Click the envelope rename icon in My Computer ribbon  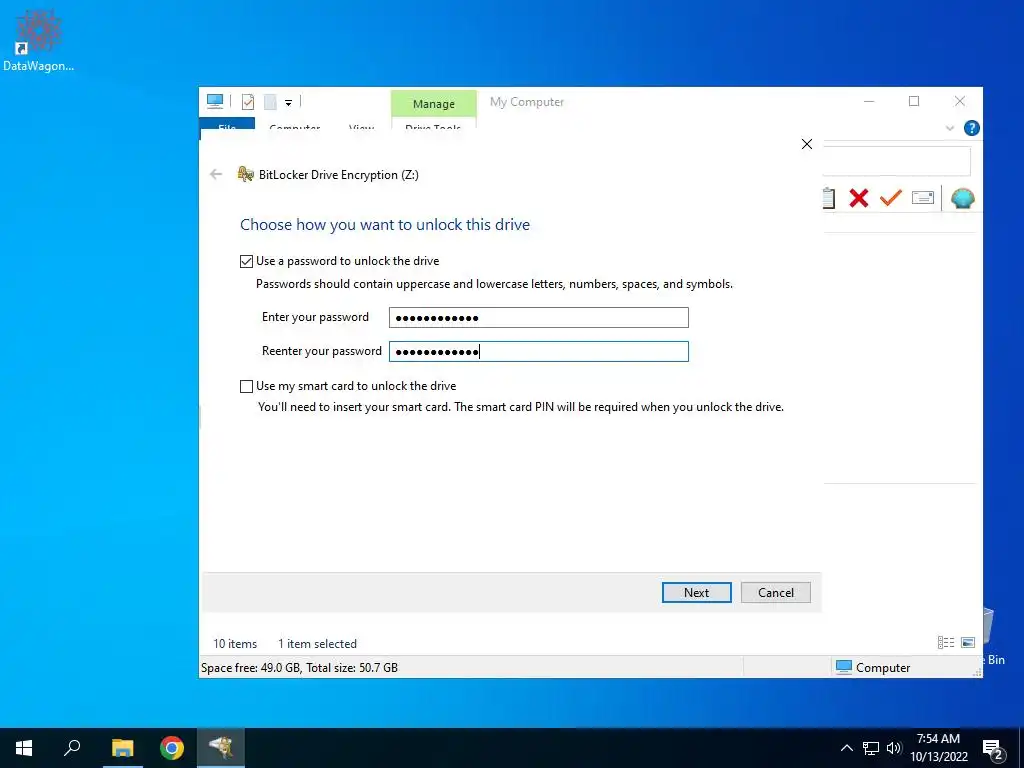coord(922,197)
